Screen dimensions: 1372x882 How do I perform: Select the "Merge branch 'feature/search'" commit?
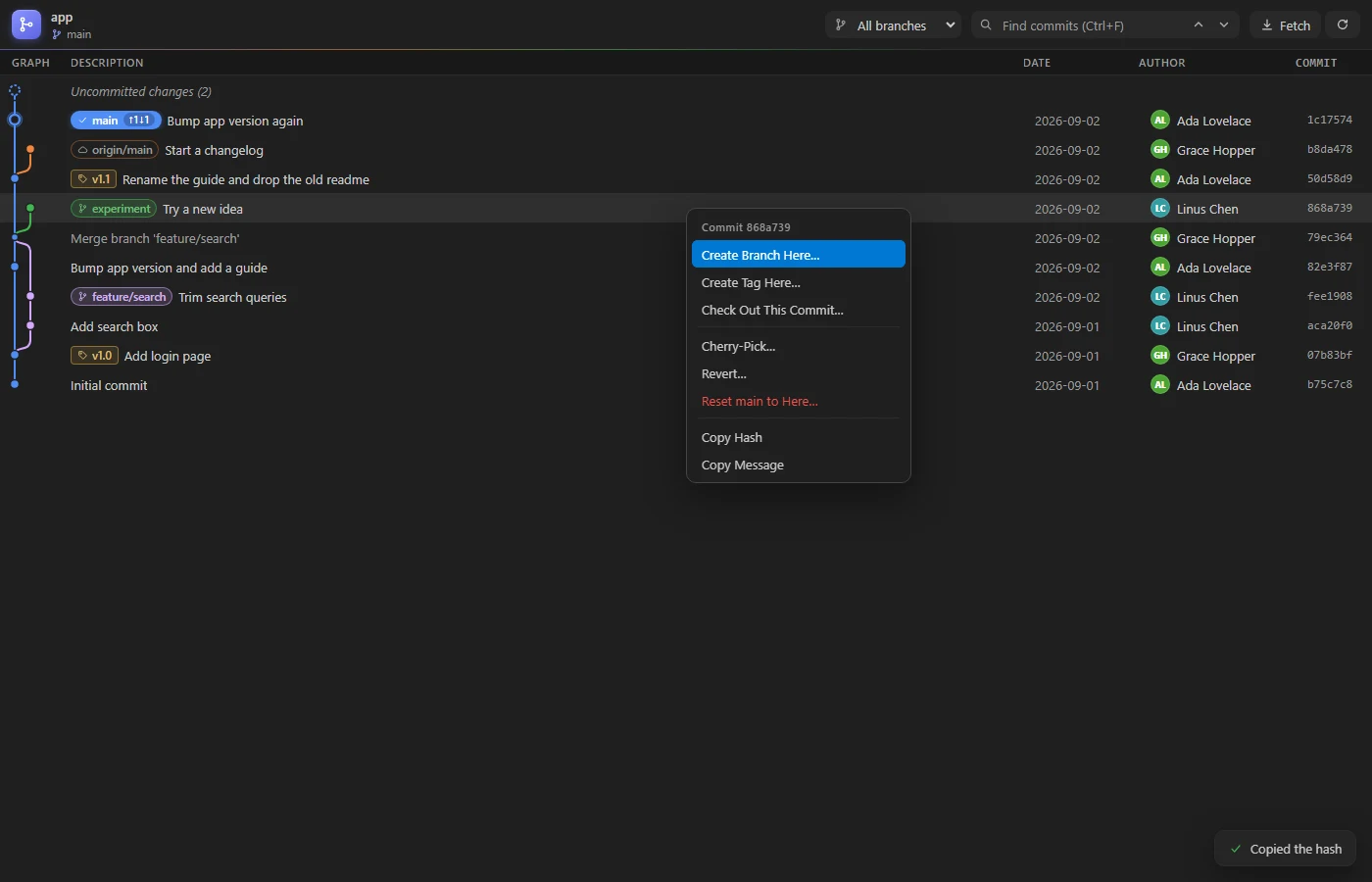[686, 238]
